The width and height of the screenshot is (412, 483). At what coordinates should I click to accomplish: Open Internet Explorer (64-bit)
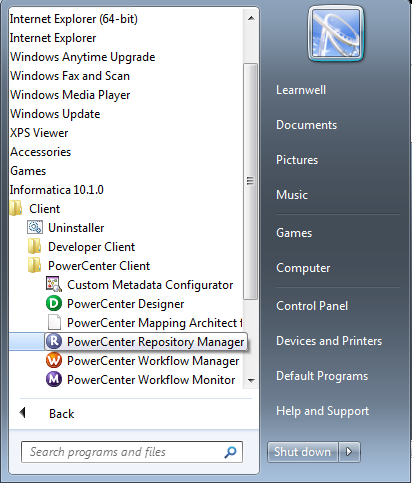74,19
